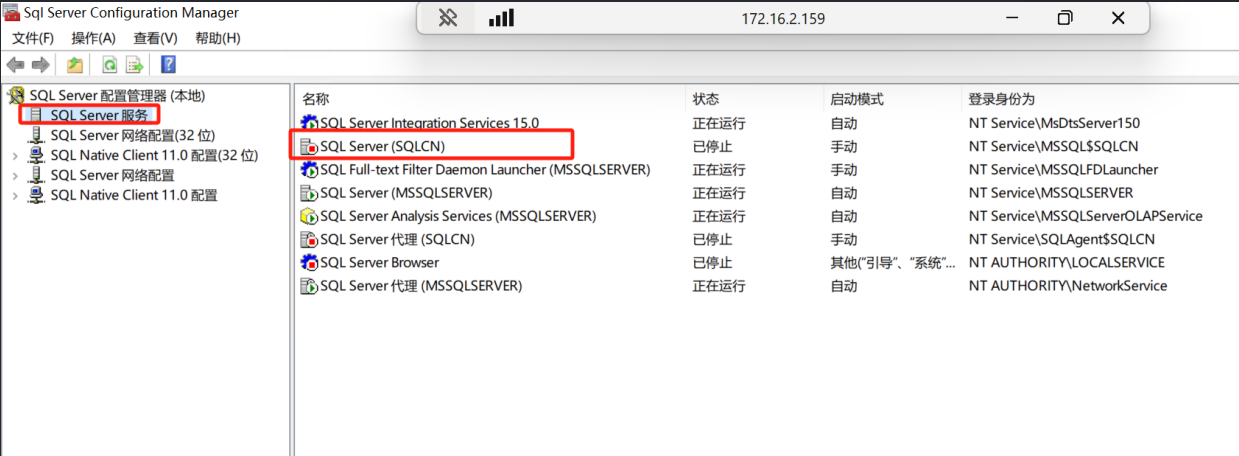1239x456 pixels.
Task: Click NT AUTHORITY\NetworkService login account cell
Action: (1068, 286)
